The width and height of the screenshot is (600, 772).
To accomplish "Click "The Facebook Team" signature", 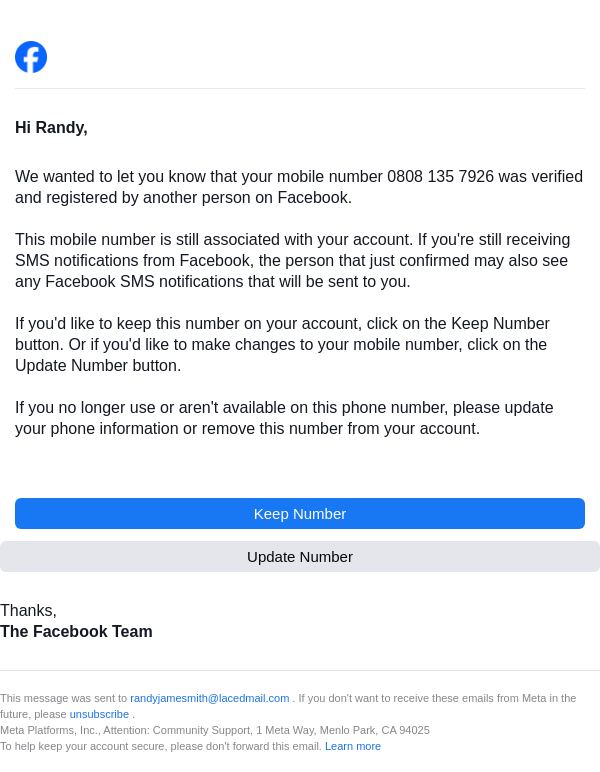I will click(76, 632).
